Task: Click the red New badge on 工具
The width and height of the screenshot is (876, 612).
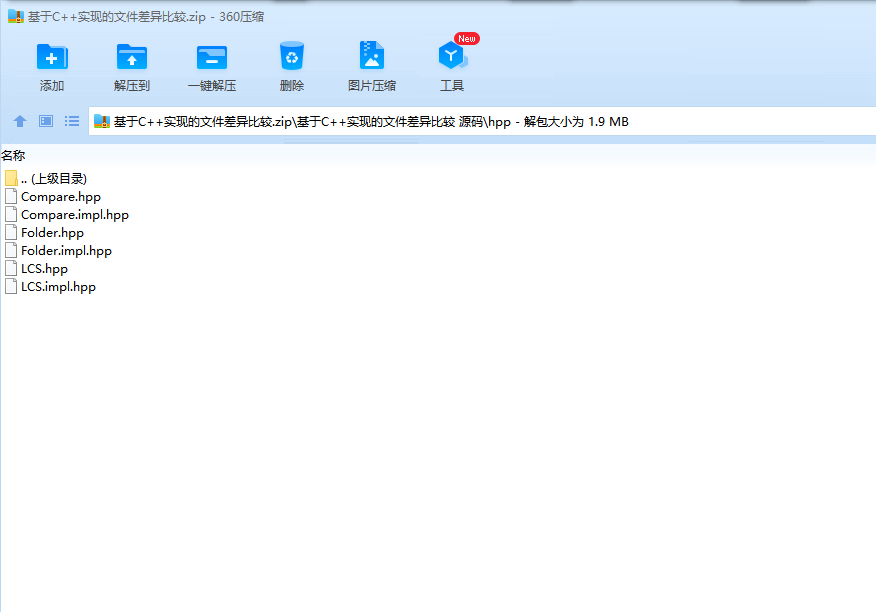Action: pyautogui.click(x=466, y=39)
